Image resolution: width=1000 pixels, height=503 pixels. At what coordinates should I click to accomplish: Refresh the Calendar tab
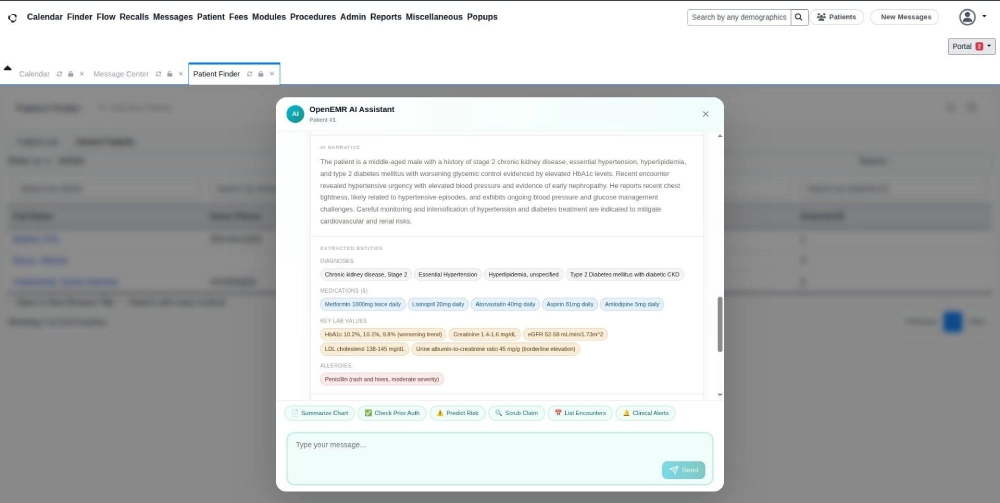click(59, 74)
